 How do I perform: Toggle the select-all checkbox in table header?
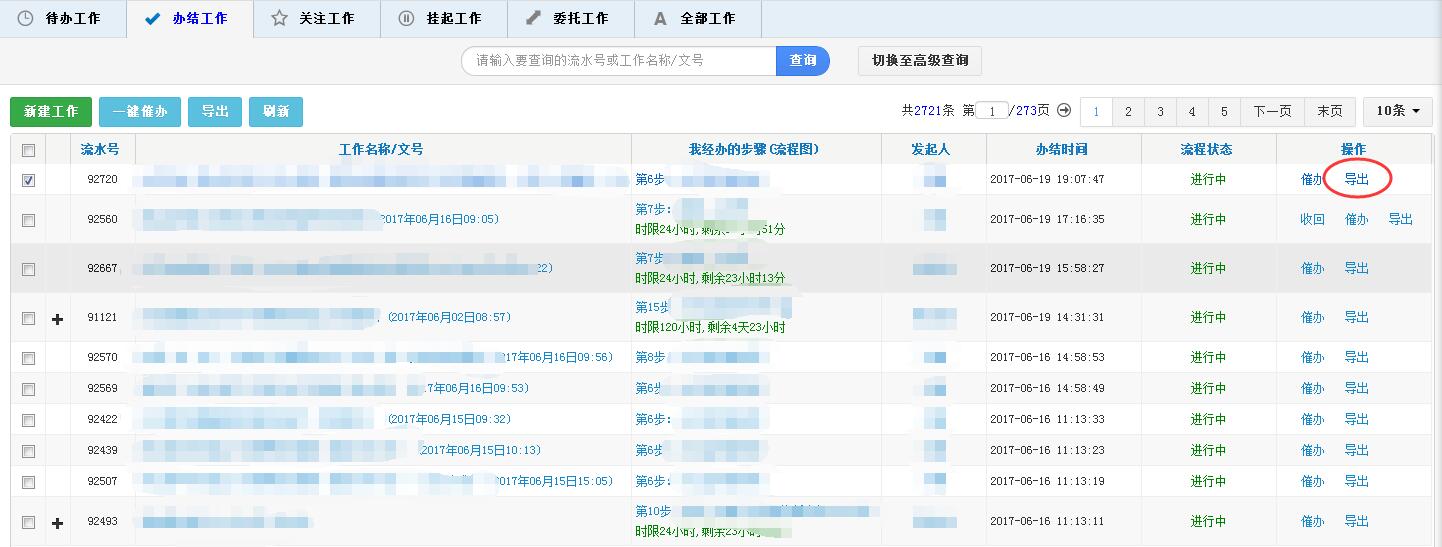click(28, 150)
